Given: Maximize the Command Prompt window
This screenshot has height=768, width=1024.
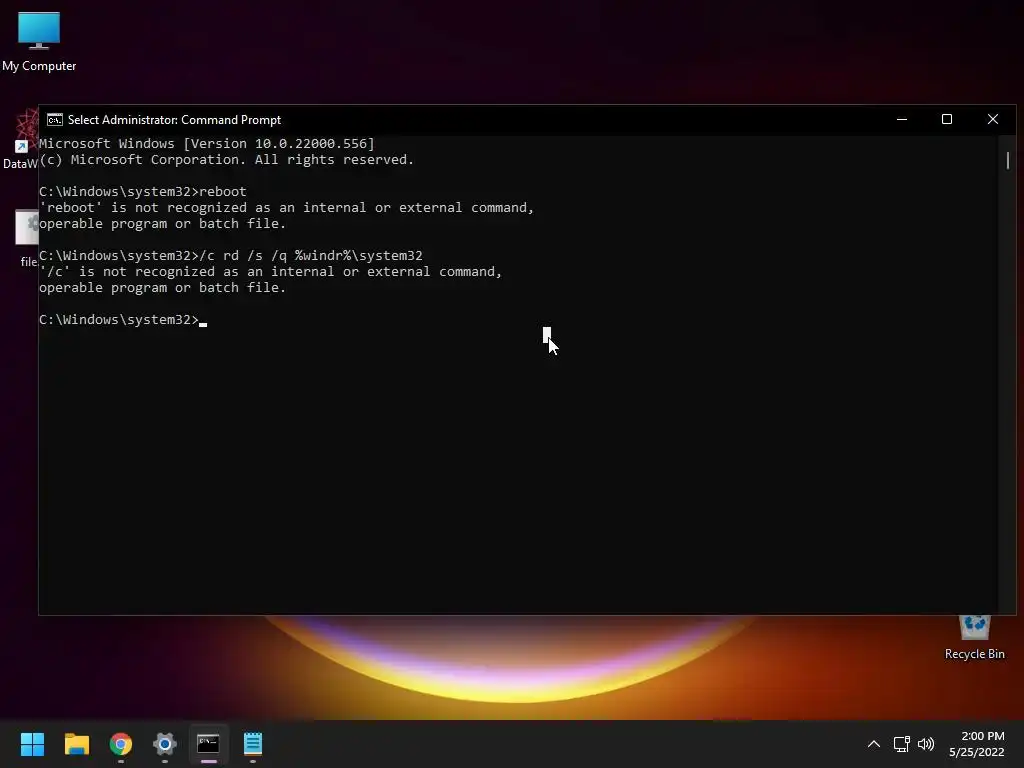Looking at the screenshot, I should pyautogui.click(x=947, y=120).
